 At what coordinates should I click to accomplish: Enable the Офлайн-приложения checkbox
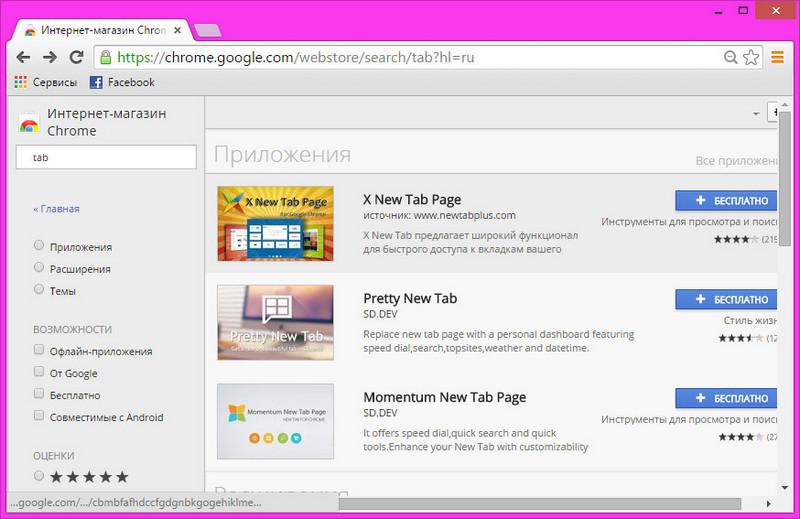point(39,350)
